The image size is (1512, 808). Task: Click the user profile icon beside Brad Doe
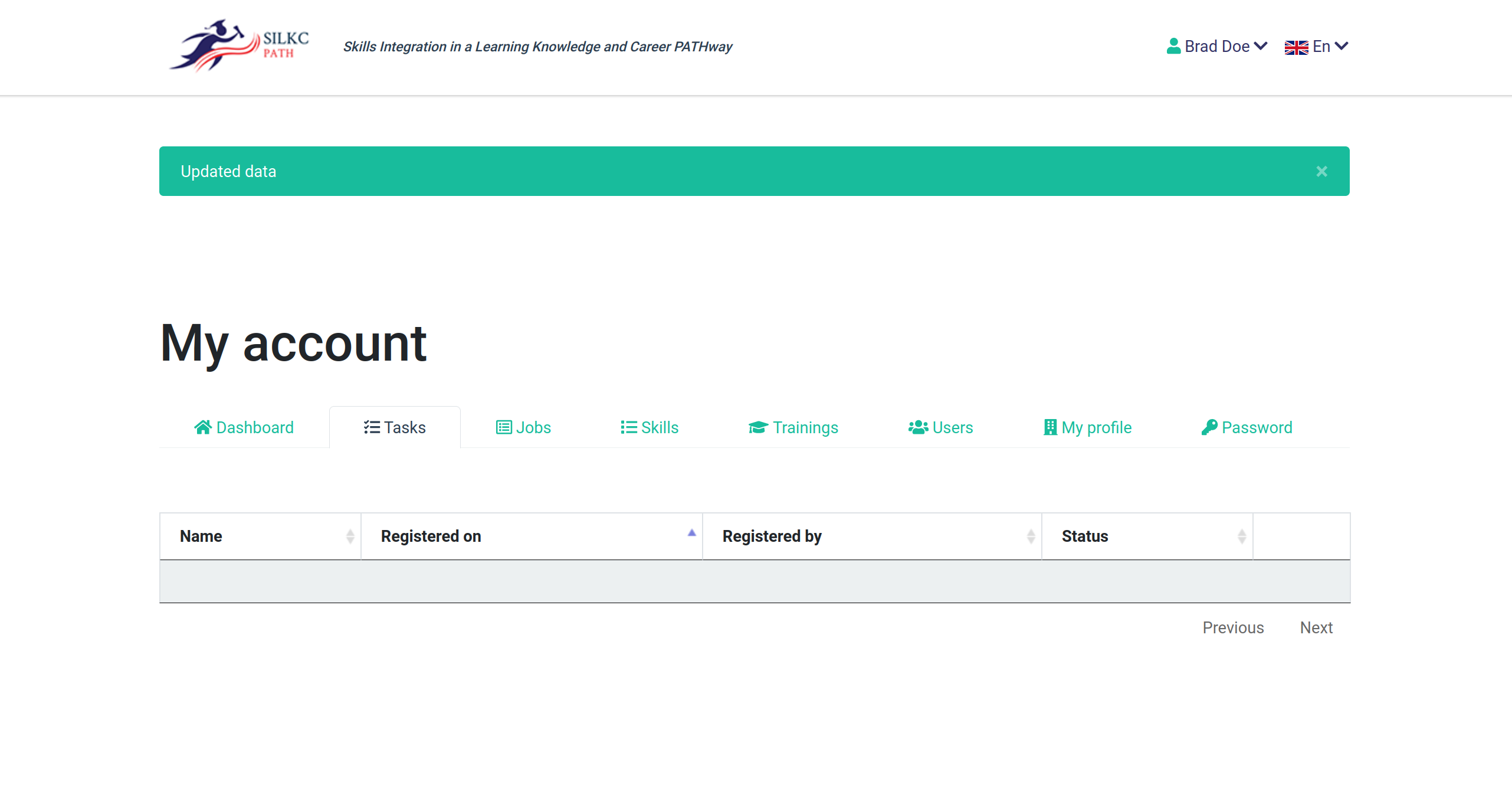(x=1173, y=46)
